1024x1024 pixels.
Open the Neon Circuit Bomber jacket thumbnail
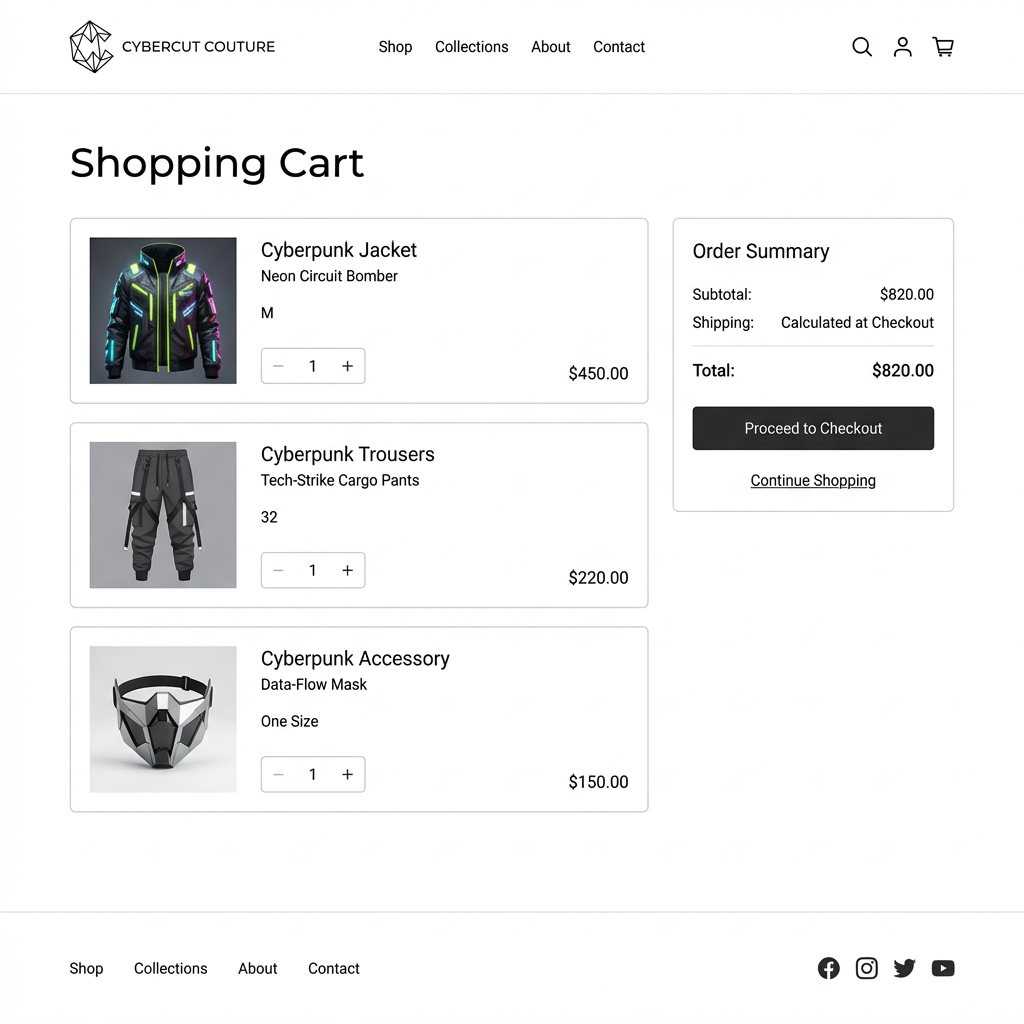click(x=163, y=310)
